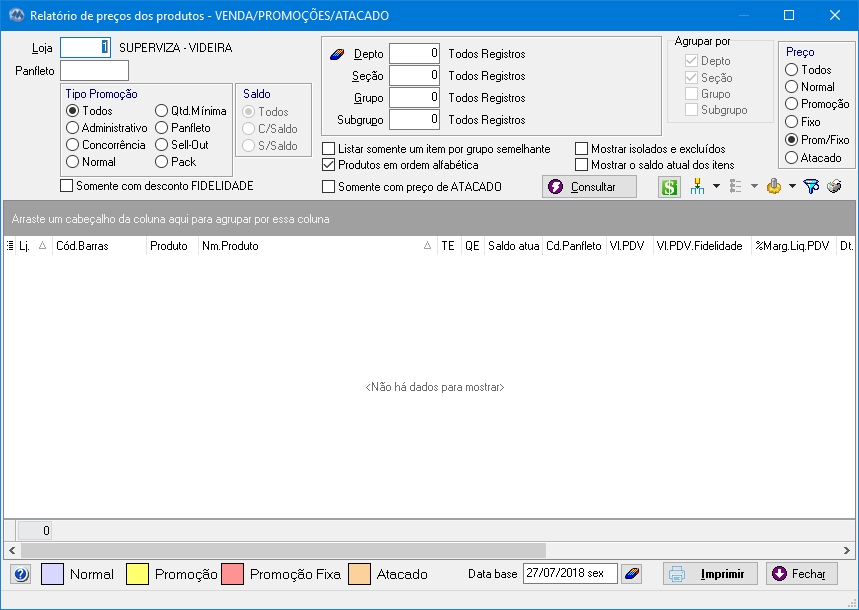Screen dimensions: 859x610
Task: Click the printer configuration icon in toolbar
Action: click(834, 187)
